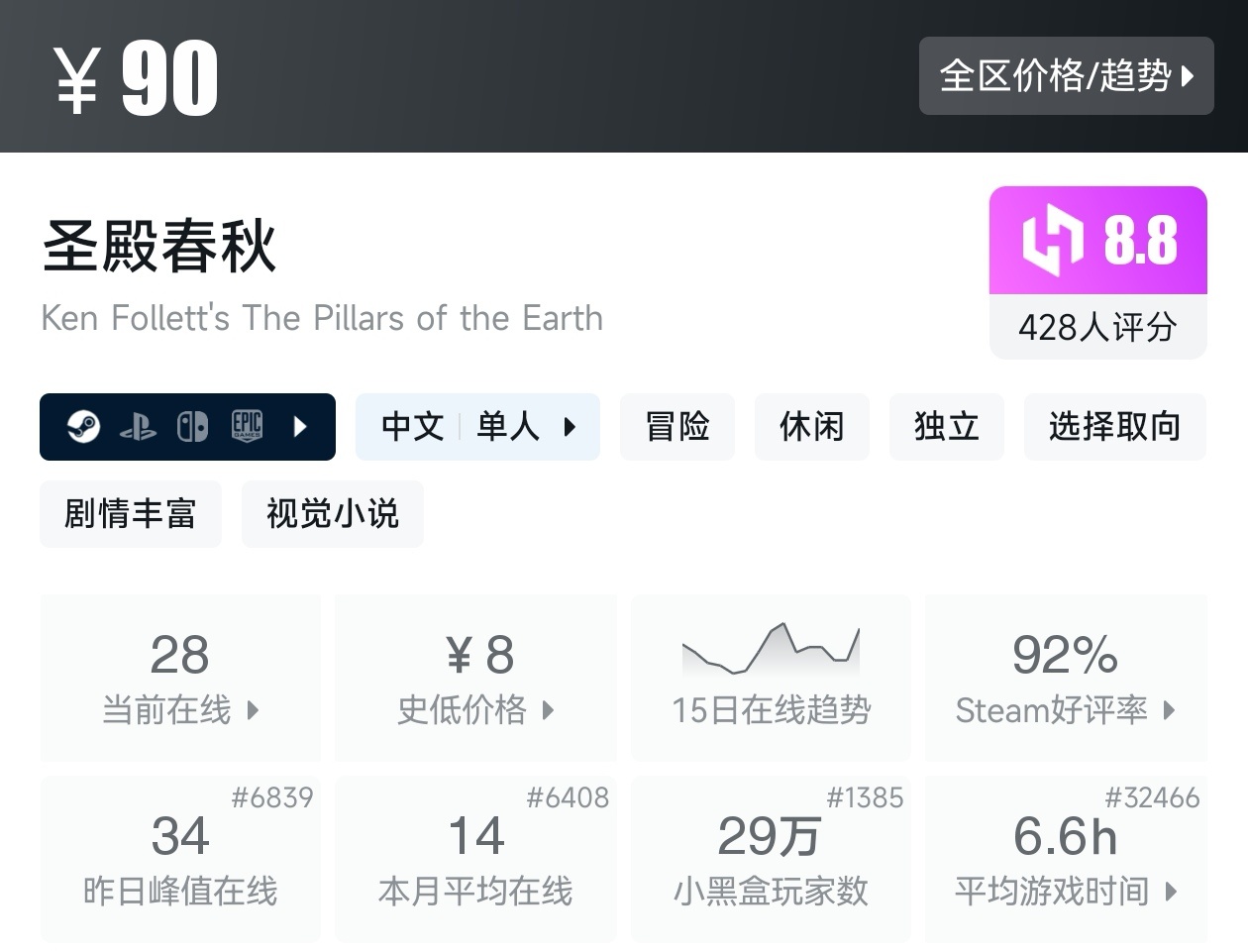Click the Steam platform icon

(x=83, y=427)
